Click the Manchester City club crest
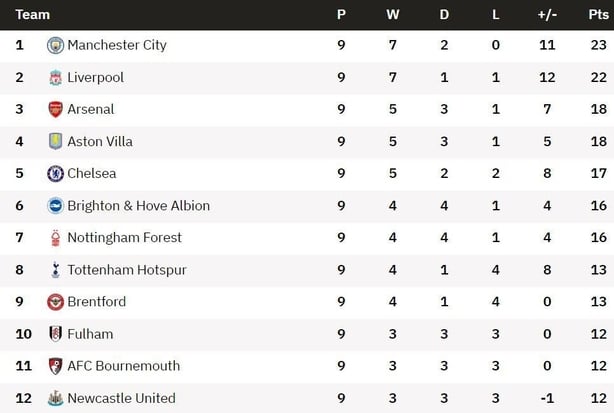 coord(55,45)
